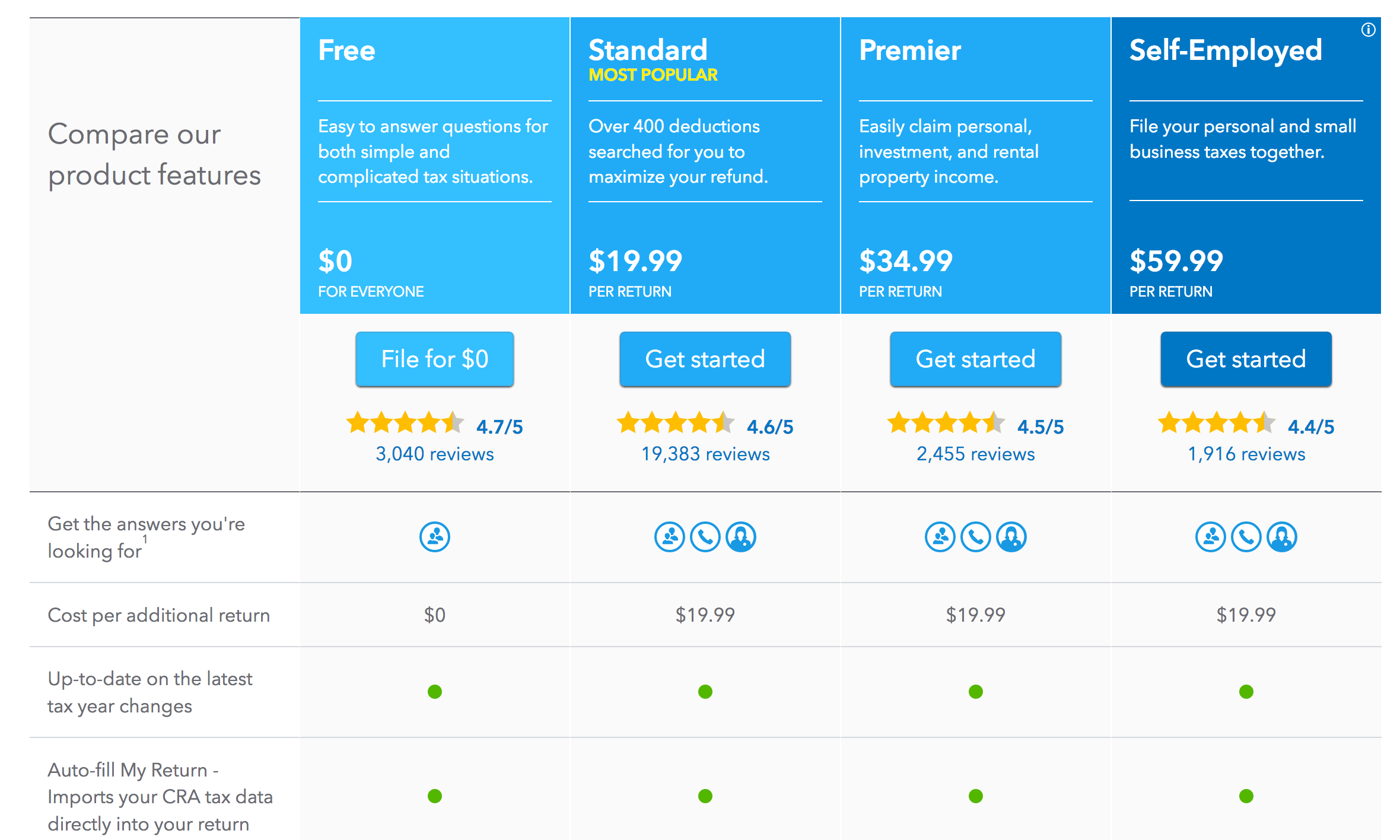Click the community support icon under Standard
Viewport: 1400px width, 840px height.
click(x=670, y=537)
